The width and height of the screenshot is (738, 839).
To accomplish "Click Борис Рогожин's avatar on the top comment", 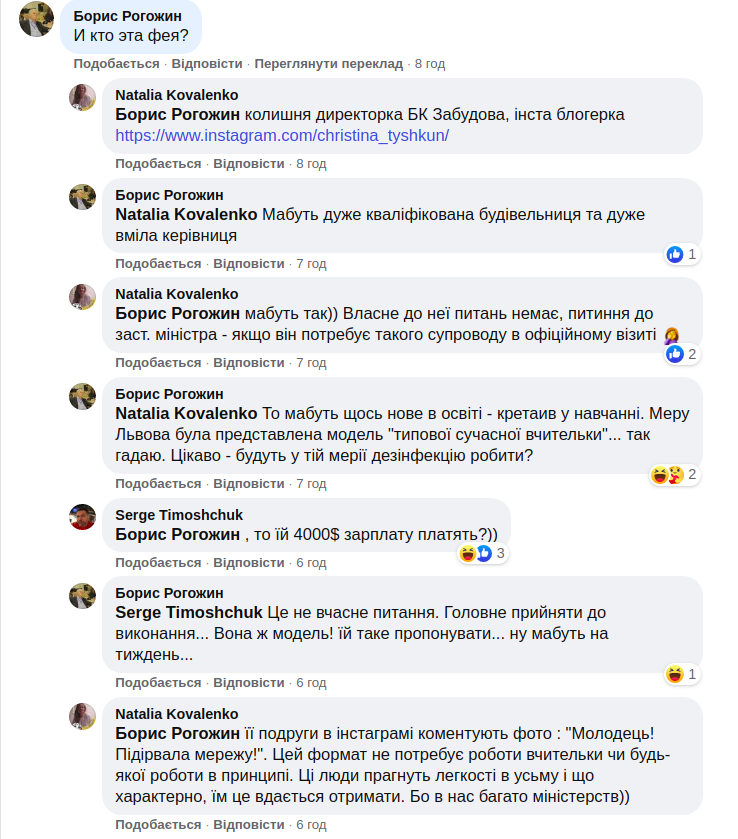I will [36, 21].
